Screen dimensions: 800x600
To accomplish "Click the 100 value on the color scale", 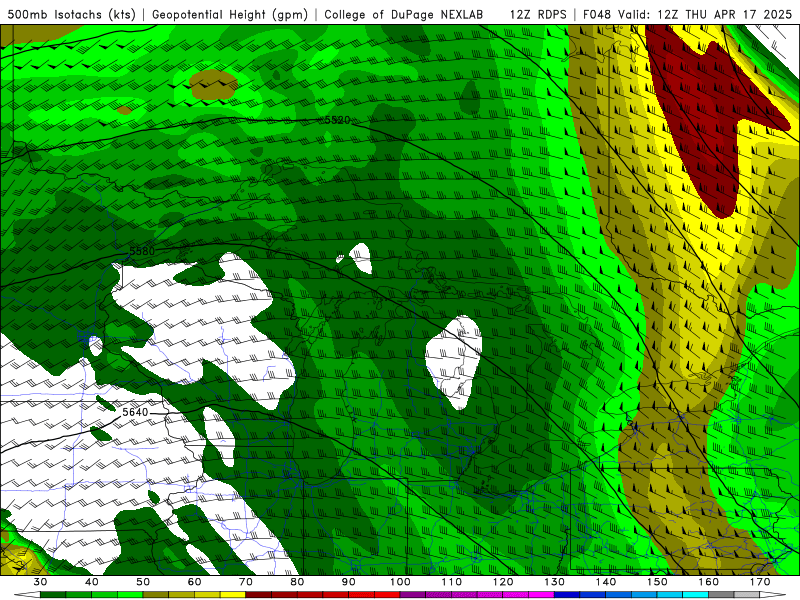I will tap(400, 582).
